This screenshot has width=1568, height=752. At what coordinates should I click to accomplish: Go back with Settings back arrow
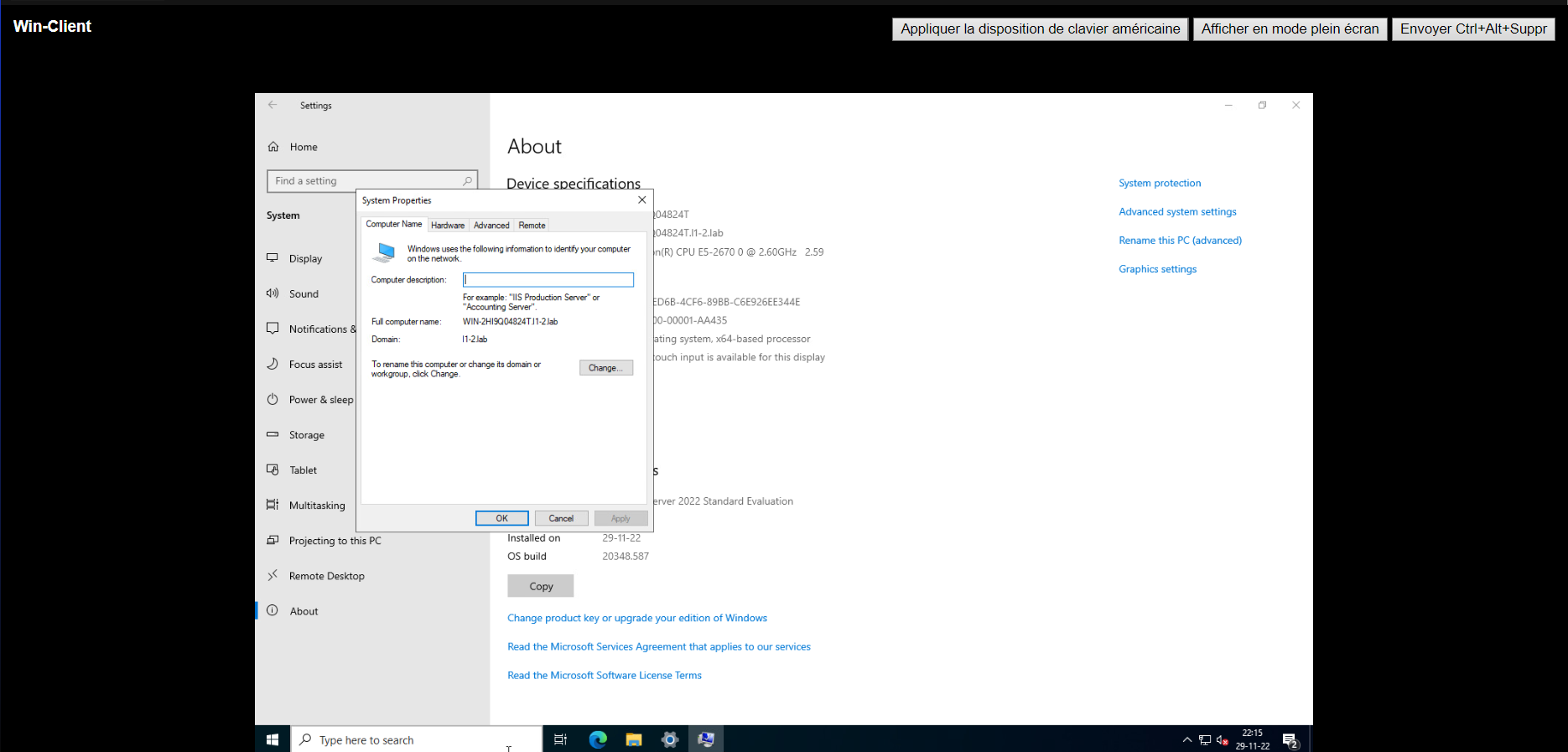click(273, 105)
